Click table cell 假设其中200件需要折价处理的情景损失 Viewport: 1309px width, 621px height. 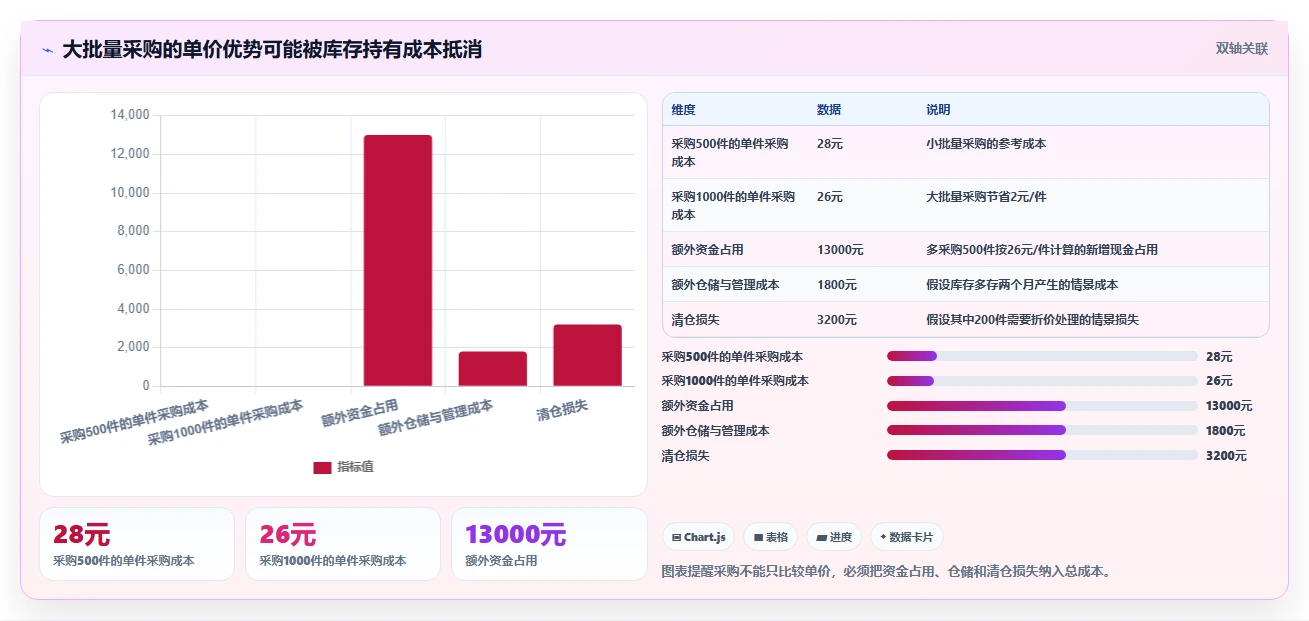point(1032,320)
